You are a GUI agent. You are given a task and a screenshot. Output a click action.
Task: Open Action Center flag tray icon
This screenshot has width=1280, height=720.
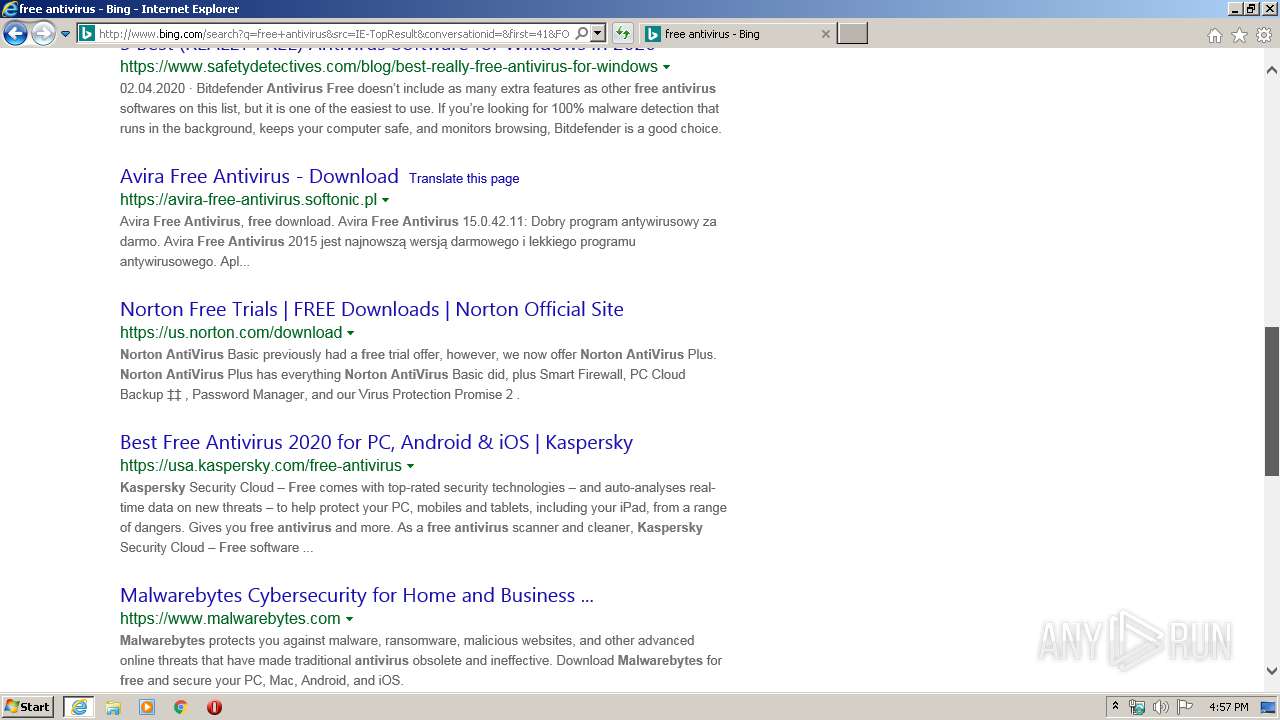tap(1185, 707)
